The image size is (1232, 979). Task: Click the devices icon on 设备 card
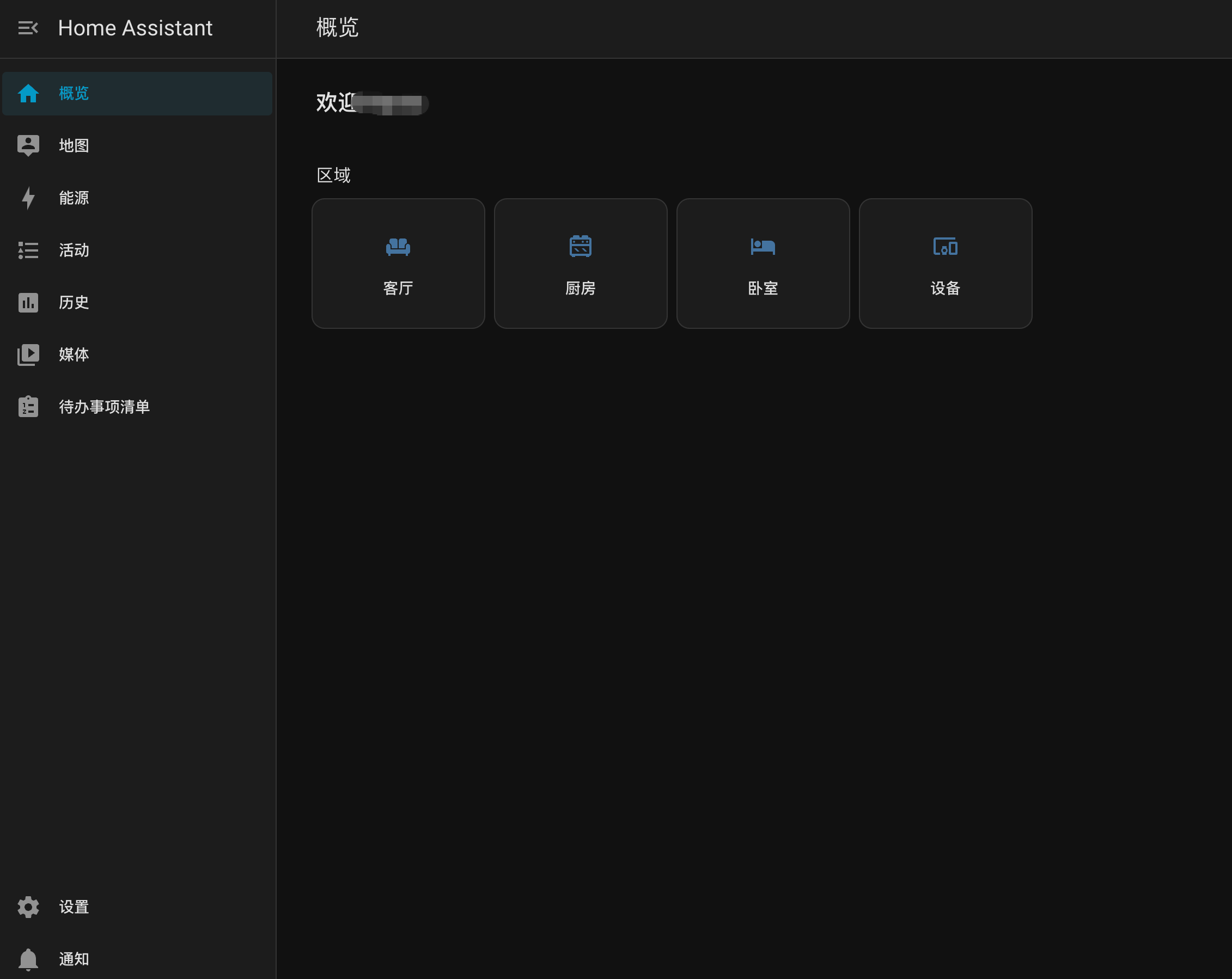[945, 247]
